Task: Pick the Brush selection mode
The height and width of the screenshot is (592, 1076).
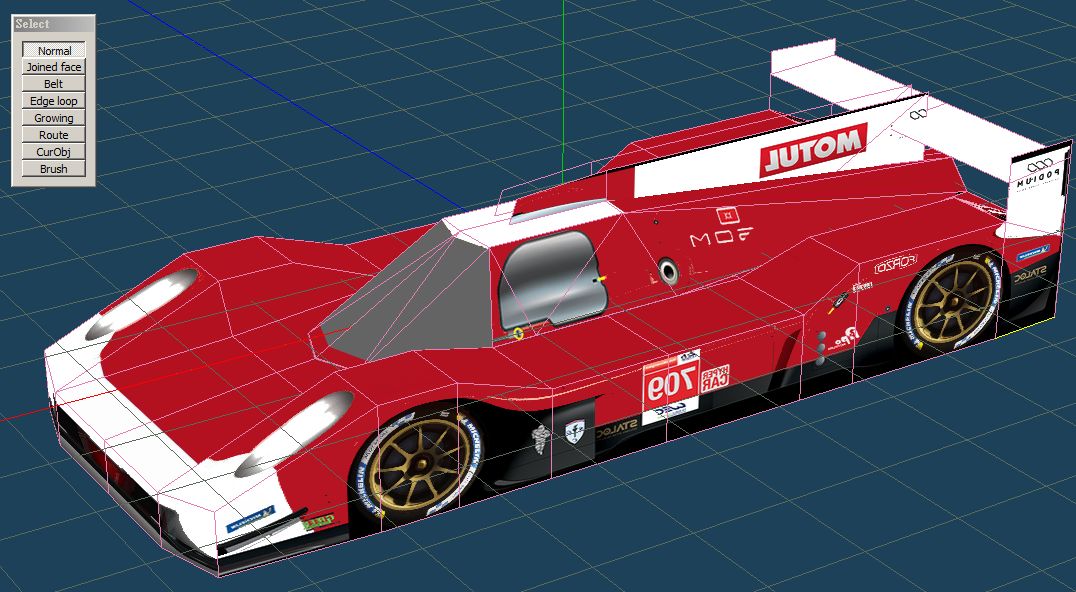Action: coord(54,169)
